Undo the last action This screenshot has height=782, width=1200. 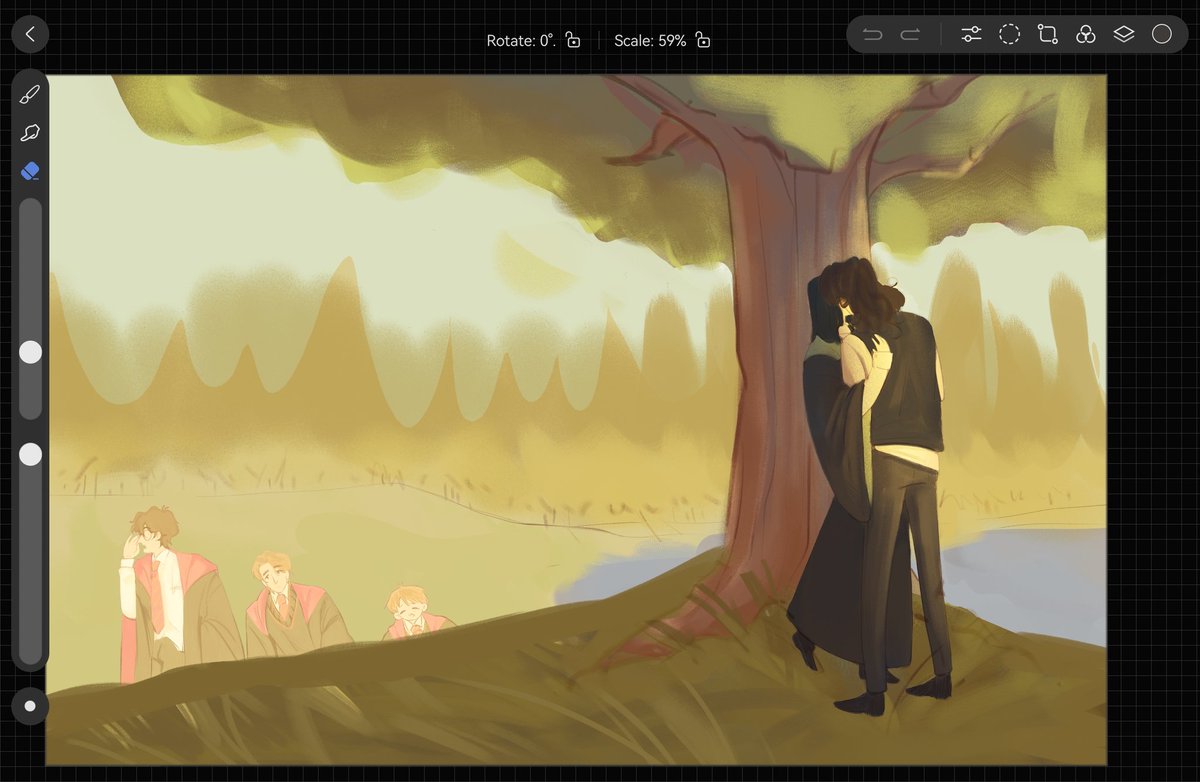[x=873, y=35]
